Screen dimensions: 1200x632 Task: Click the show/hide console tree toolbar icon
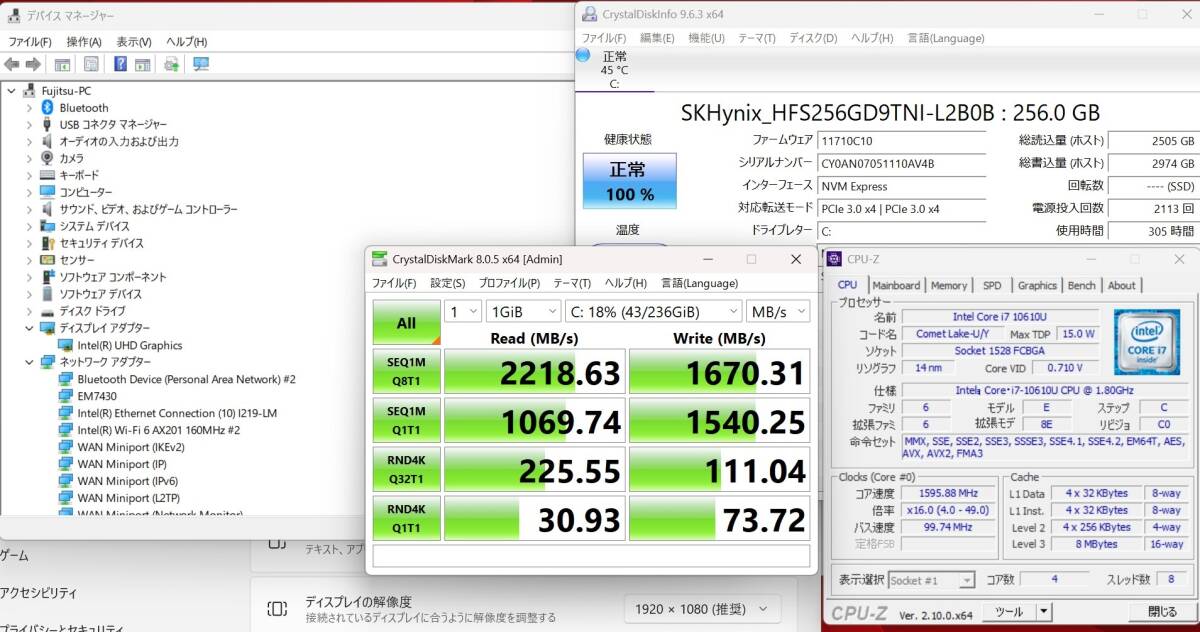[62, 64]
